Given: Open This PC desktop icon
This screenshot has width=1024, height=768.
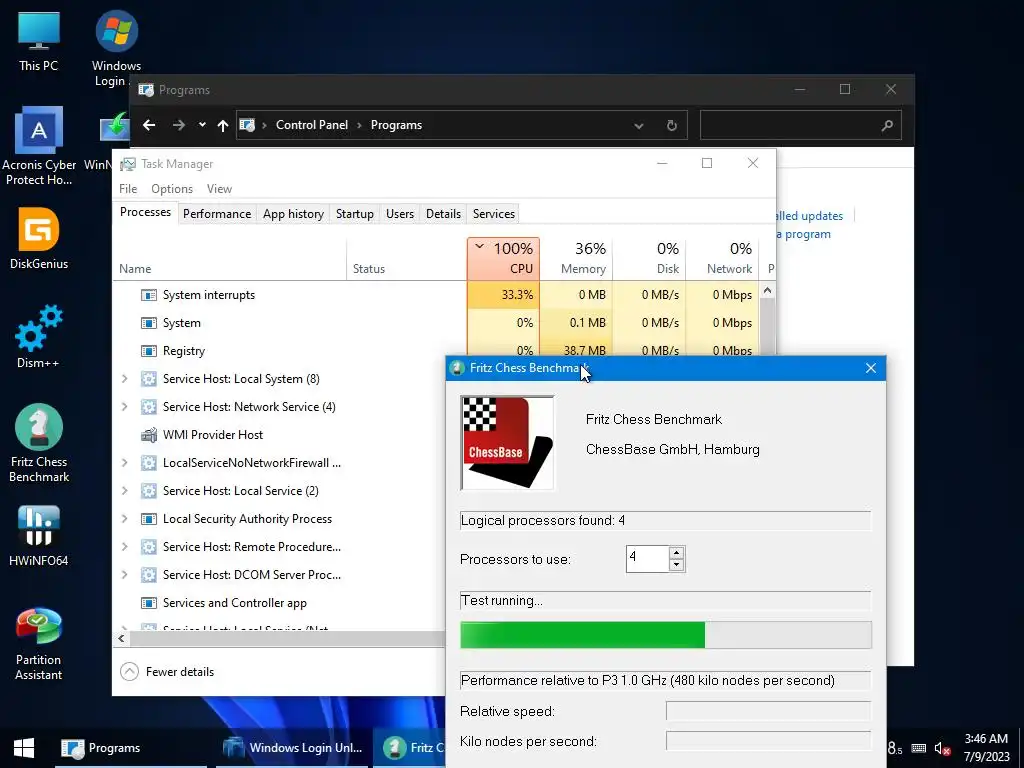Looking at the screenshot, I should point(39,40).
